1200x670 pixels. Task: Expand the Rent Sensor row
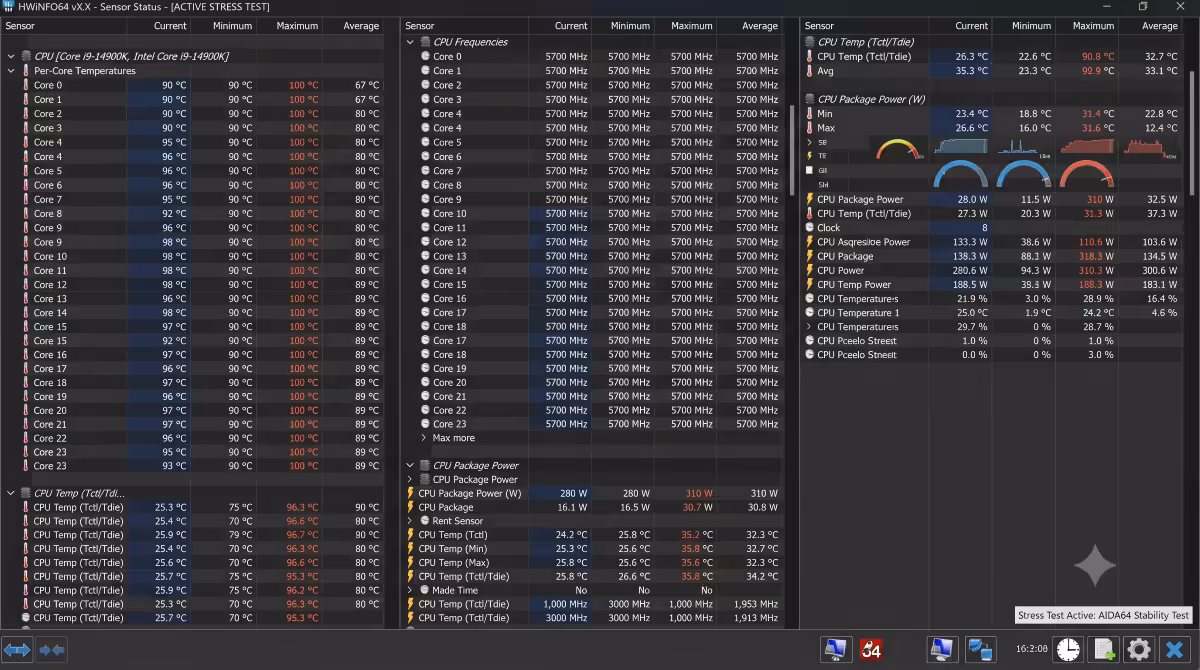coord(411,521)
